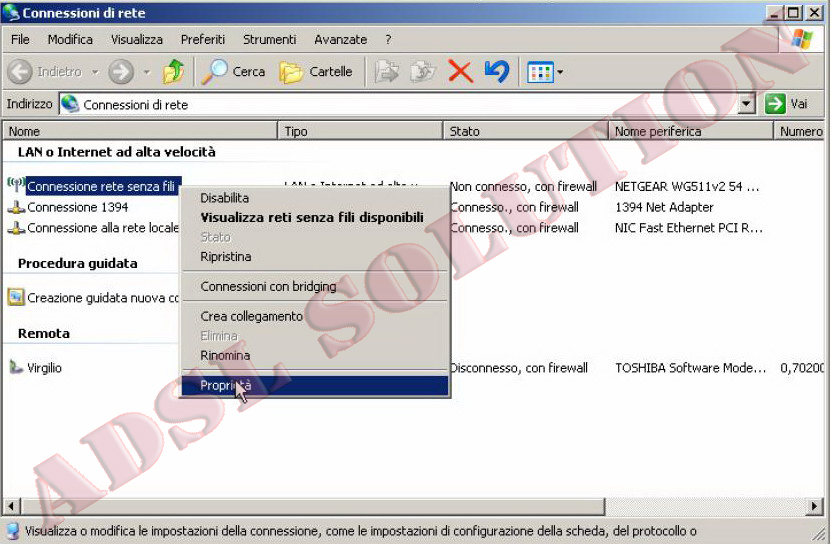The image size is (831, 544).
Task: Select the Virgilio dial-up connection icon
Action: click(x=16, y=368)
